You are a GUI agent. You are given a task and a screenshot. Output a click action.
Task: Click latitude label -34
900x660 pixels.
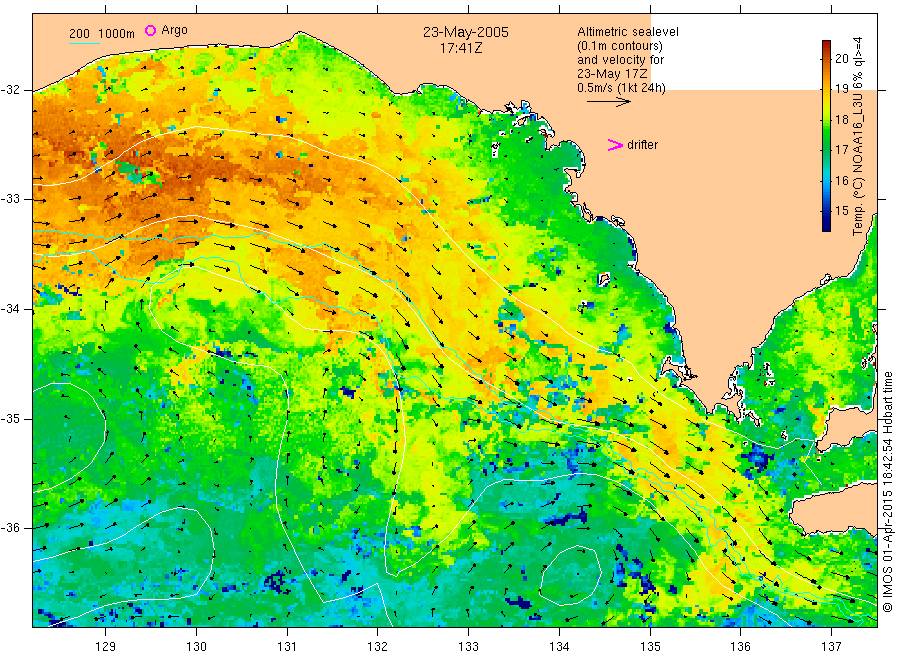pos(10,309)
